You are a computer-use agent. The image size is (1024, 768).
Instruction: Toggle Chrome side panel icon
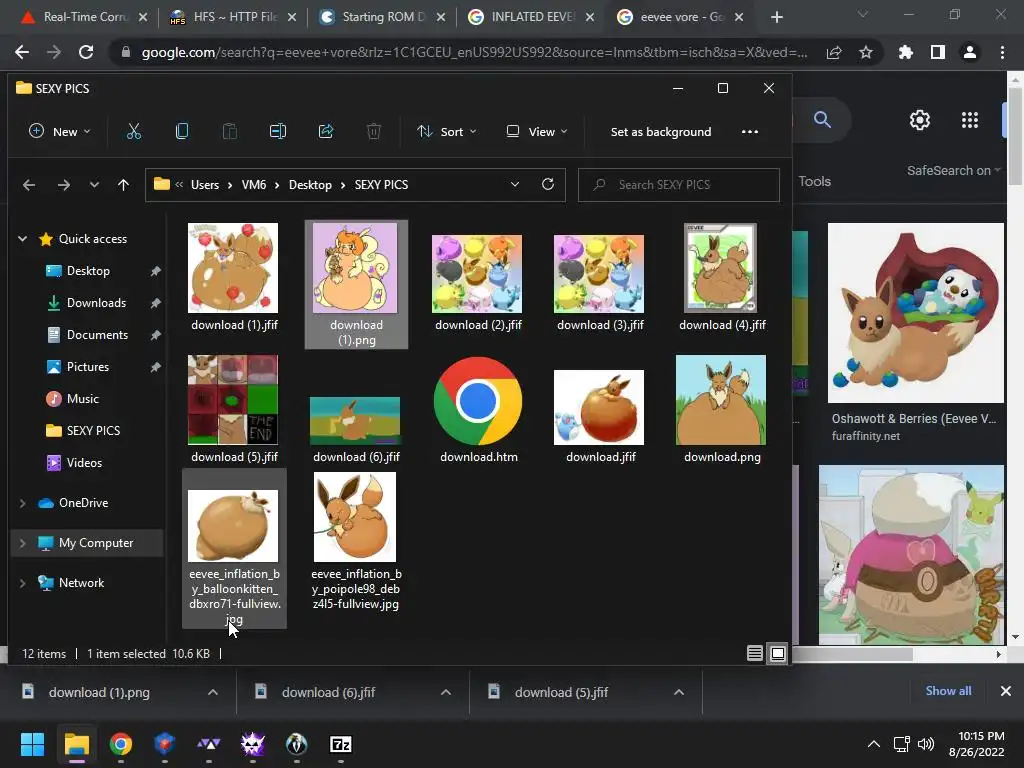point(938,52)
